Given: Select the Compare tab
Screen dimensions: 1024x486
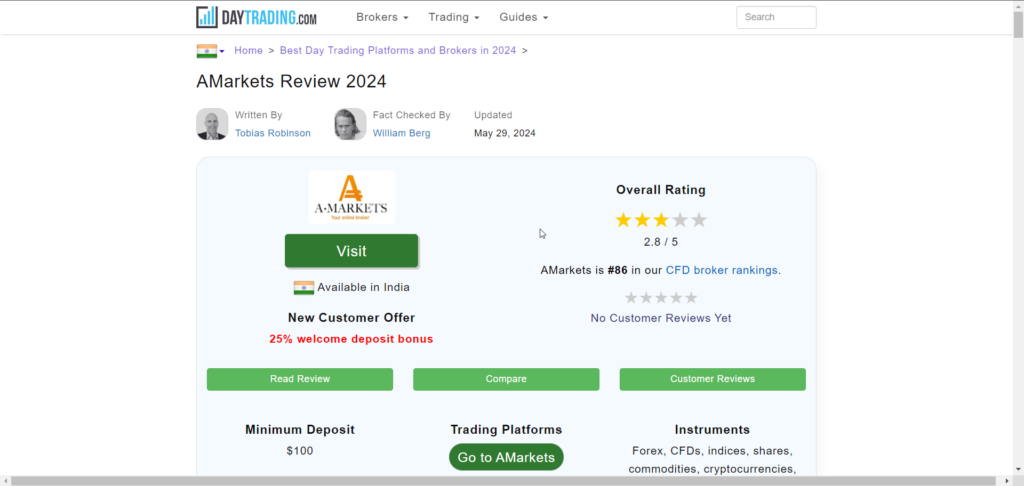Looking at the screenshot, I should point(506,379).
